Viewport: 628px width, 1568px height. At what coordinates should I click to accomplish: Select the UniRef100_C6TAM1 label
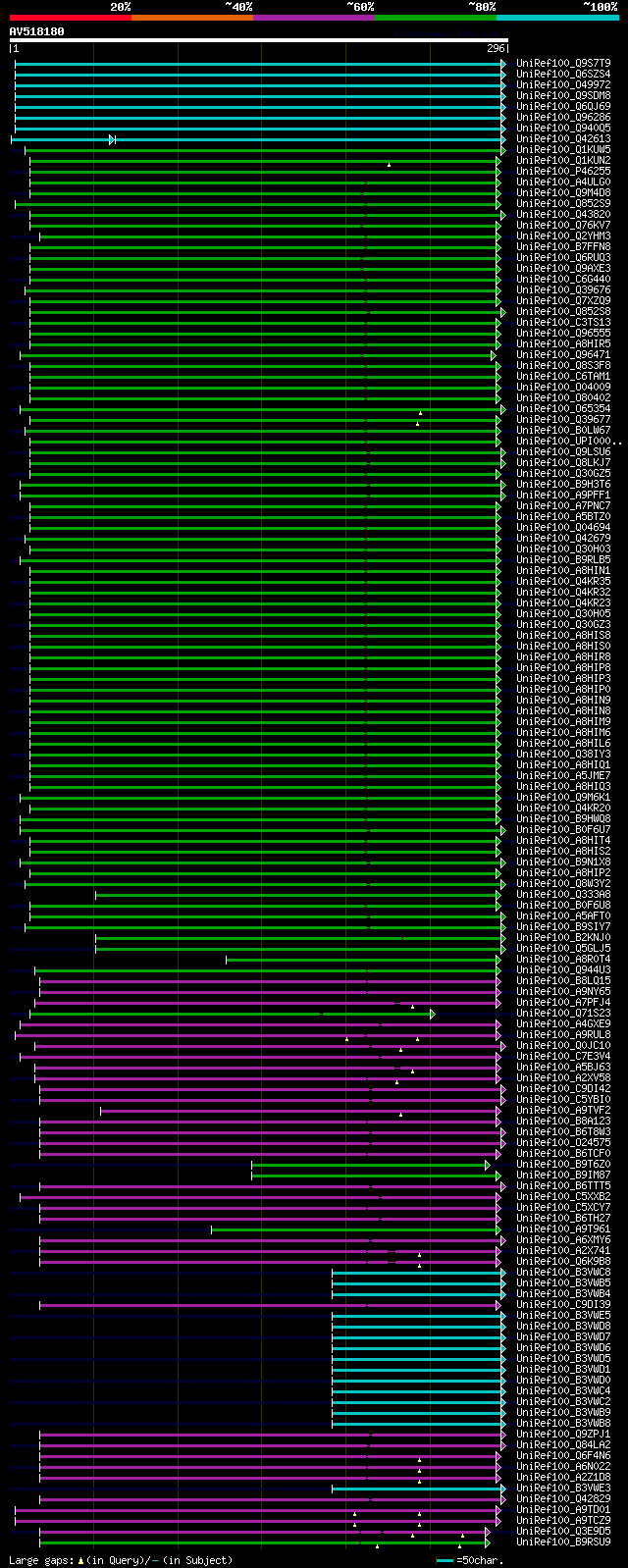coord(563,377)
